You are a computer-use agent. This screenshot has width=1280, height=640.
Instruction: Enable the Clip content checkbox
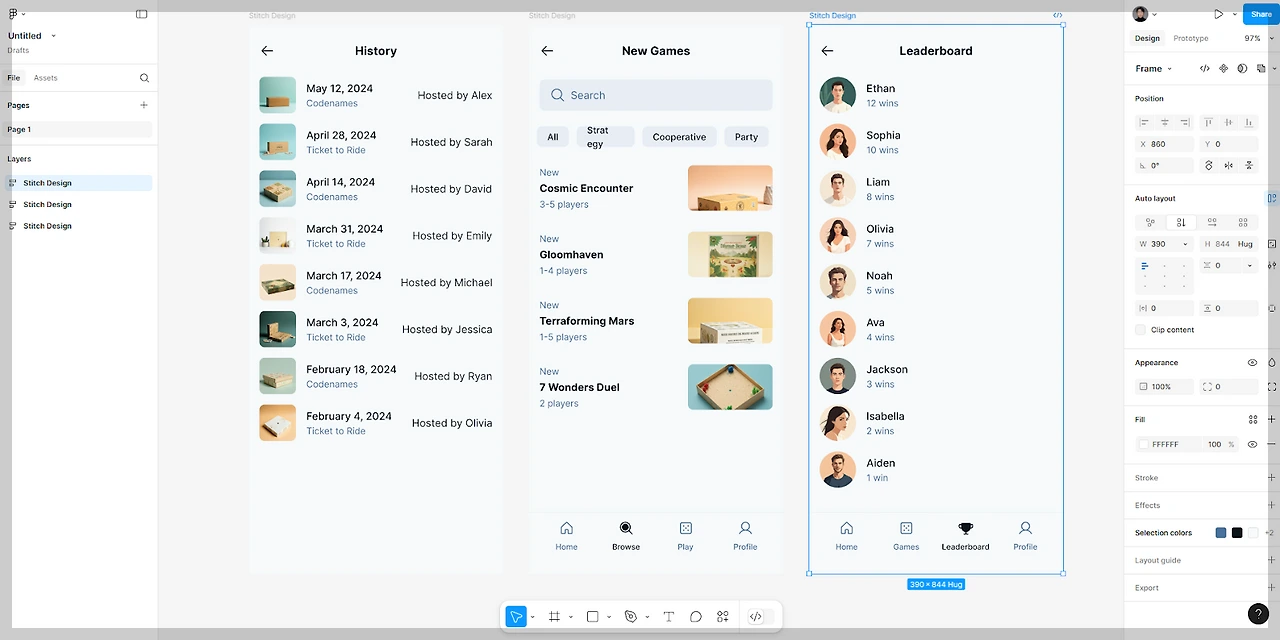tap(1141, 330)
